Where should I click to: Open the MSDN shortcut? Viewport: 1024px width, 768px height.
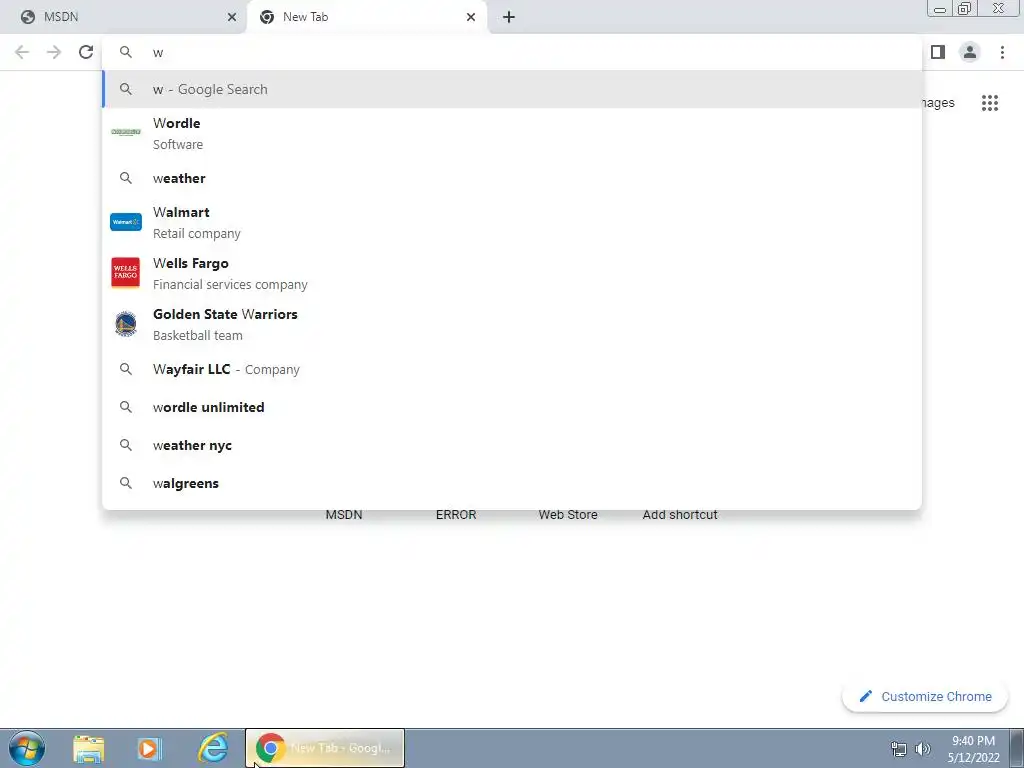coord(344,515)
